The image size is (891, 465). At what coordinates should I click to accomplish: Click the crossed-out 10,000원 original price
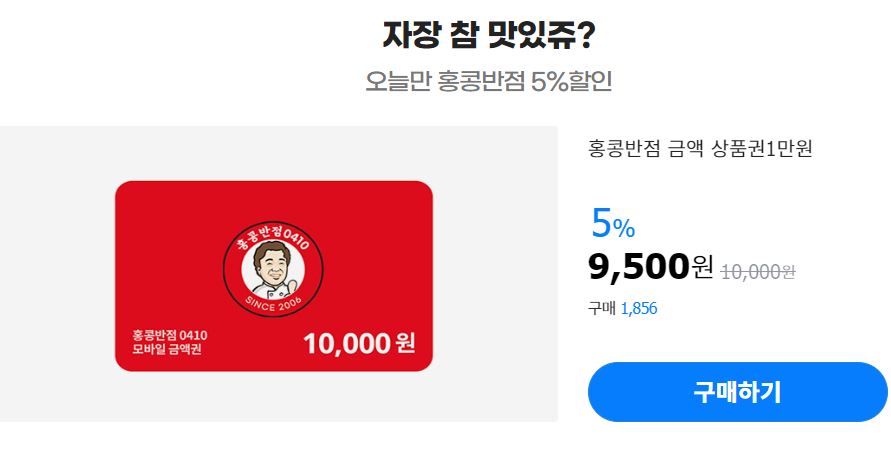[757, 272]
